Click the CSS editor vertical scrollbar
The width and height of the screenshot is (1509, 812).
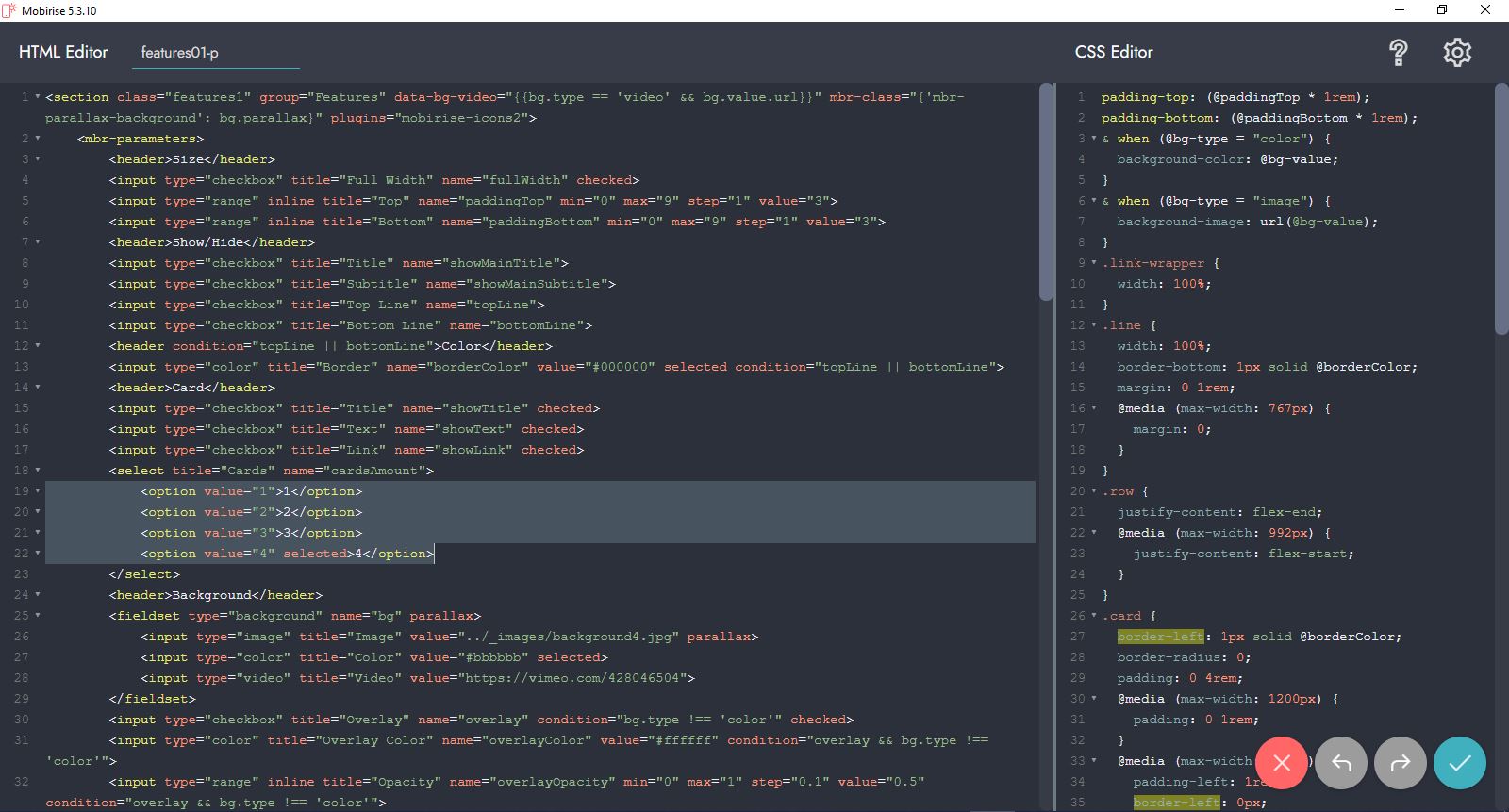[1501, 209]
